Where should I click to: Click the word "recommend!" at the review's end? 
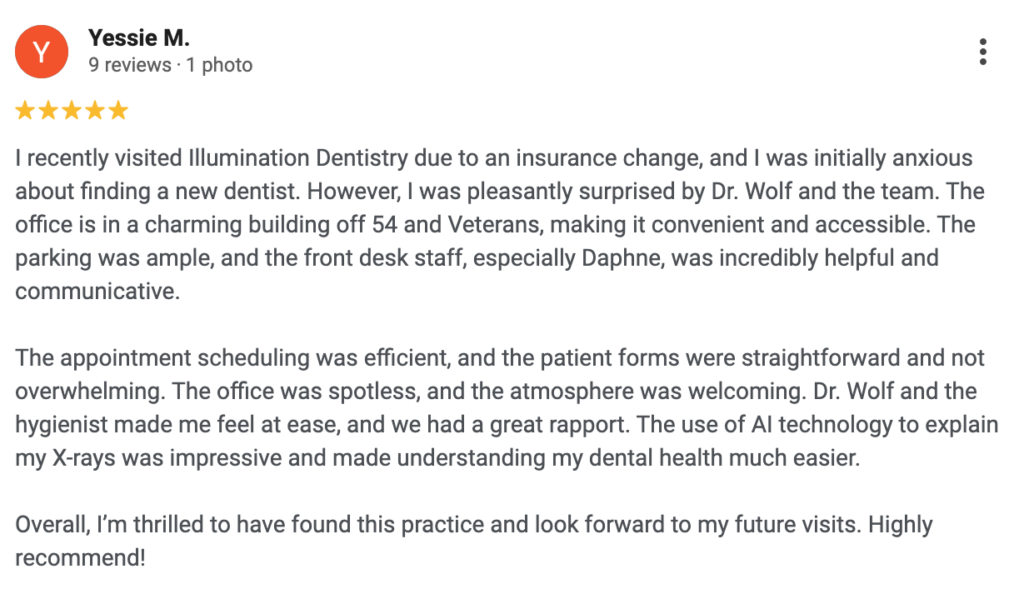click(x=80, y=557)
